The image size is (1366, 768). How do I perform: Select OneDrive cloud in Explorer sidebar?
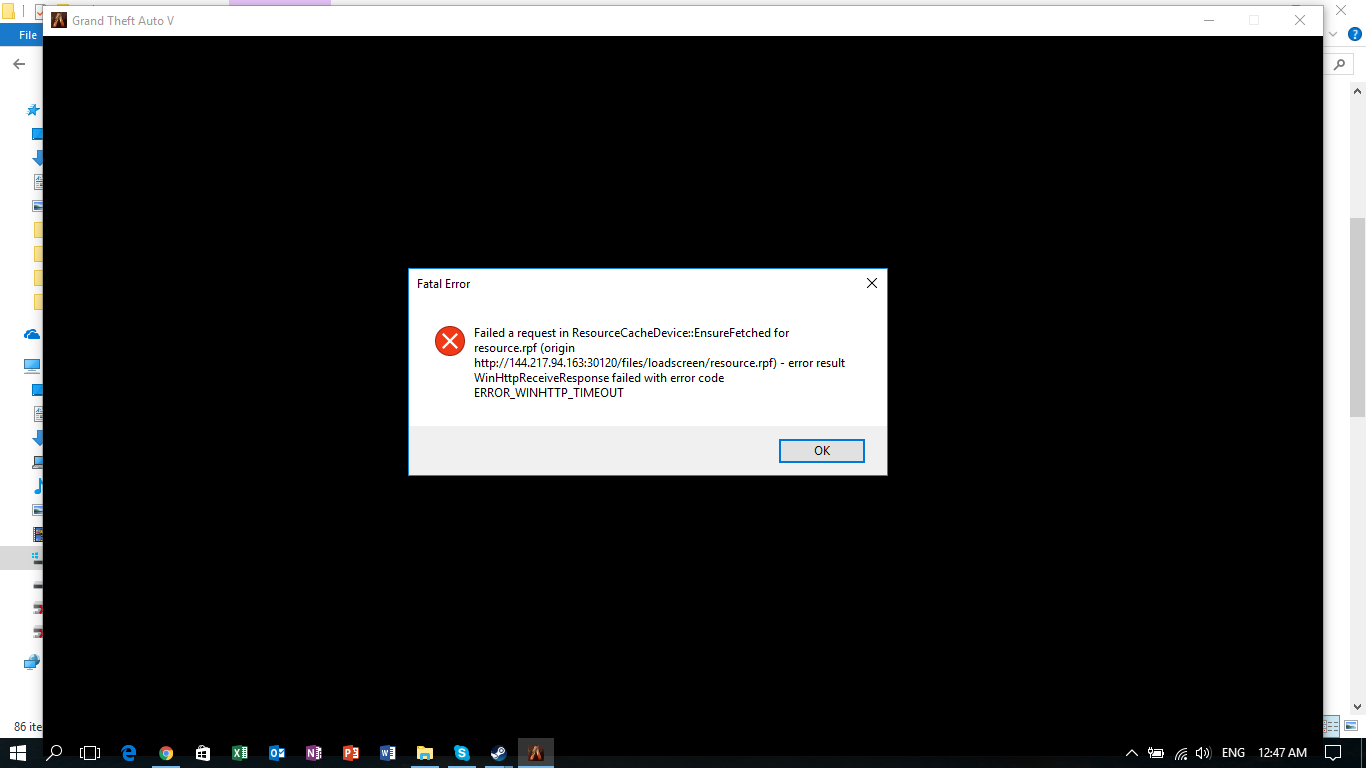pos(32,334)
